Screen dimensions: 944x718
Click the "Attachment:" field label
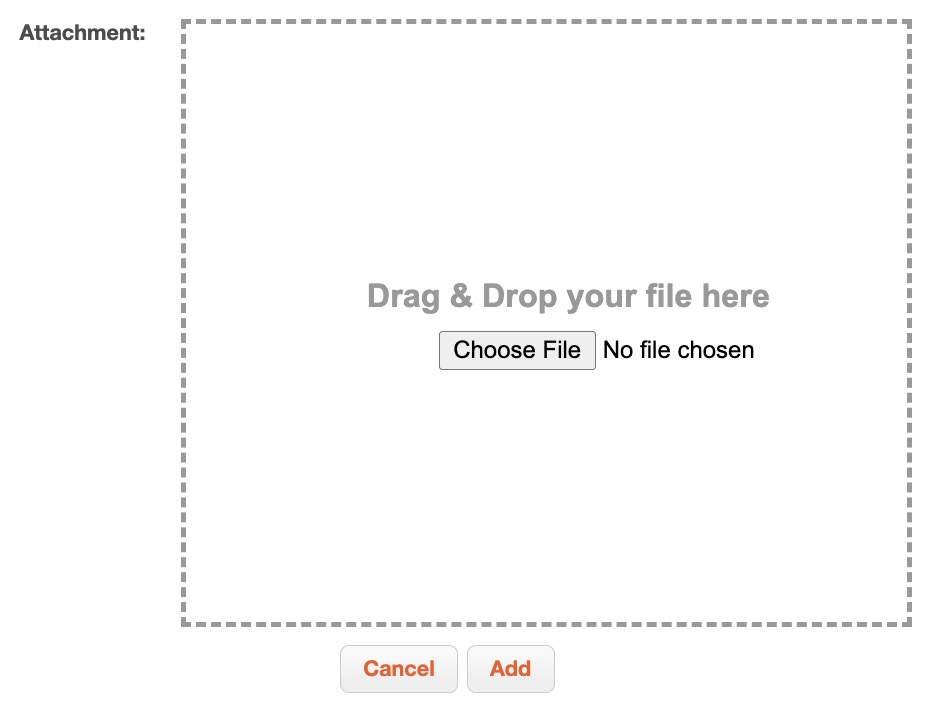point(83,32)
